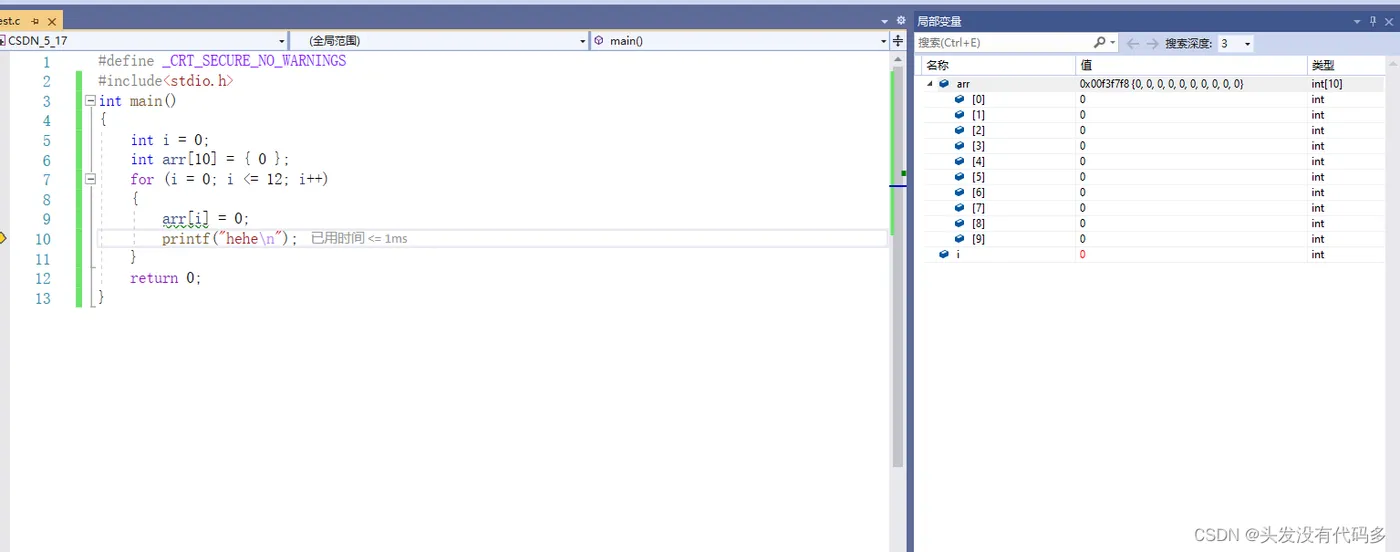The height and width of the screenshot is (552, 1400).
Task: Click the locals search magnifier icon
Action: click(1100, 42)
